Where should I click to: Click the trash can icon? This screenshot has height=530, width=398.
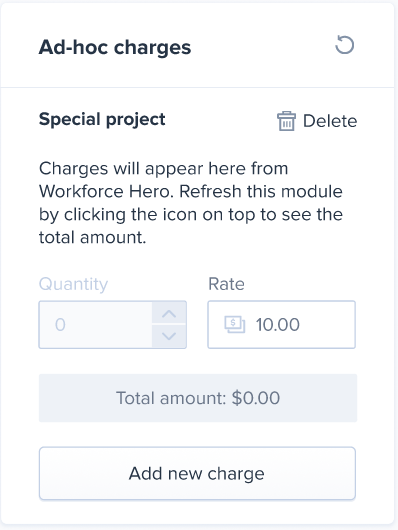pyautogui.click(x=286, y=121)
